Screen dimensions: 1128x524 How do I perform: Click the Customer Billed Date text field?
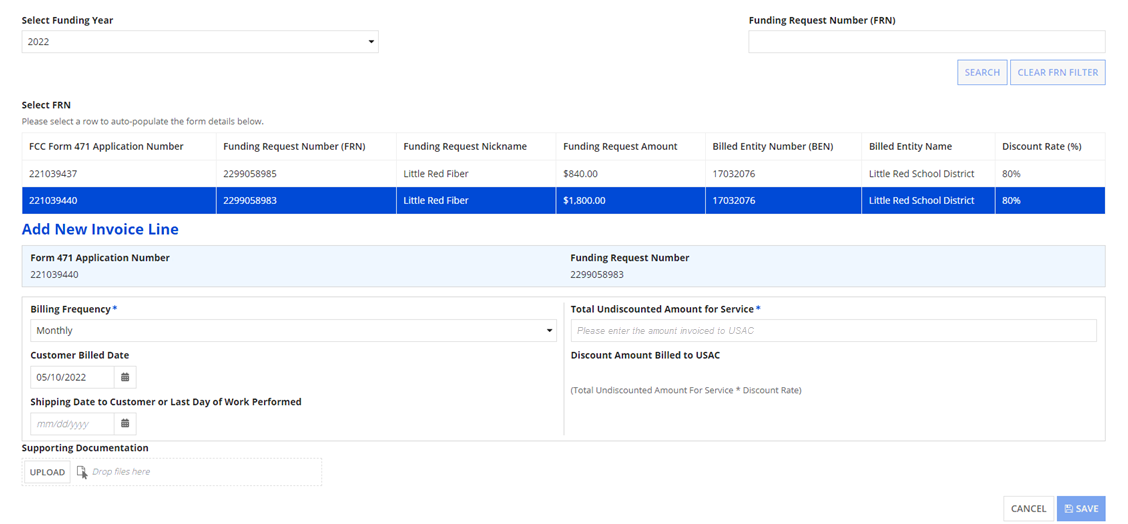click(x=72, y=377)
